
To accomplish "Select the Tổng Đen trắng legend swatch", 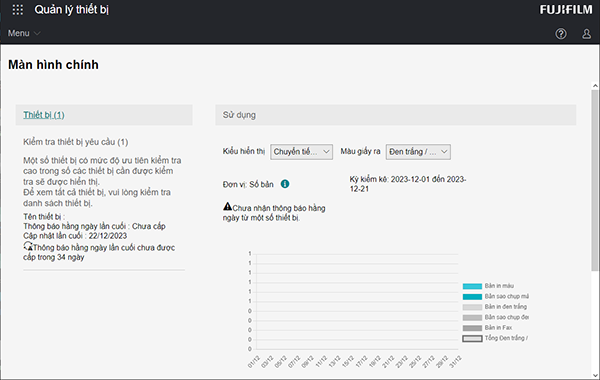I will click(x=472, y=338).
